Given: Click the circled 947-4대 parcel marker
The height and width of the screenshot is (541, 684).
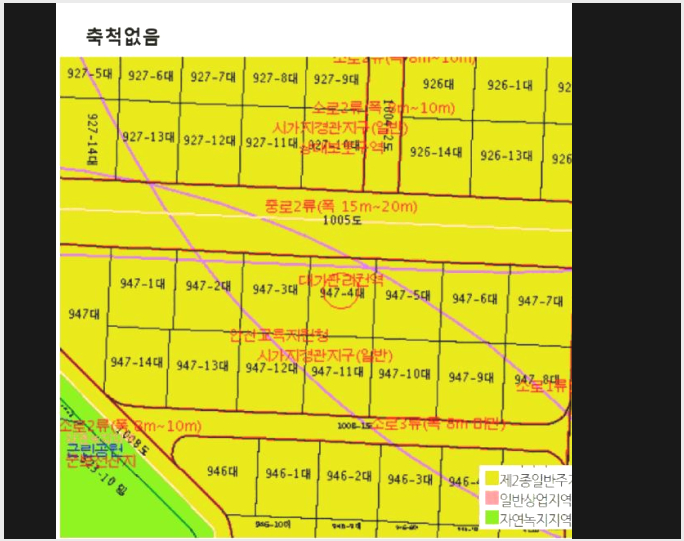Looking at the screenshot, I should coord(341,293).
